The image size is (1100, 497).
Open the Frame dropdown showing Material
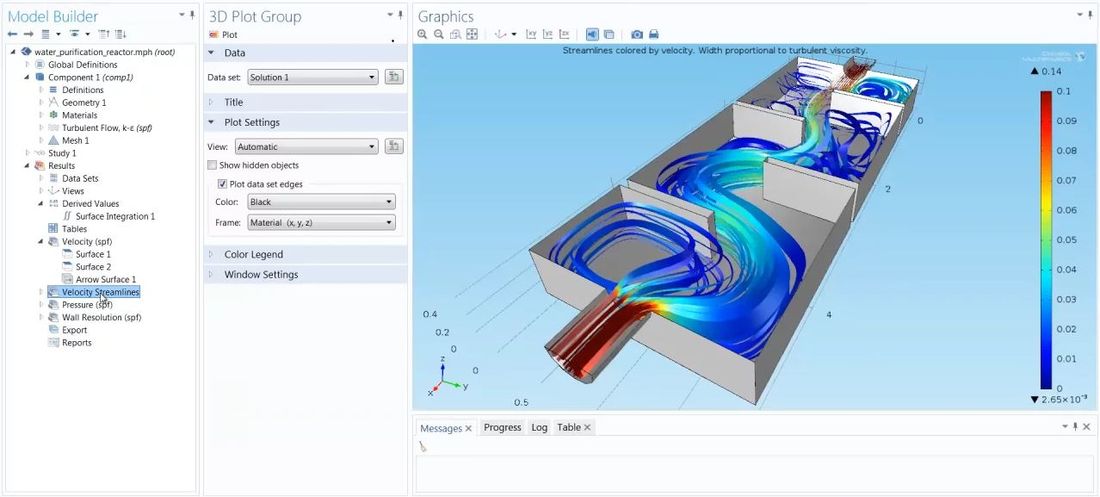[x=321, y=223]
